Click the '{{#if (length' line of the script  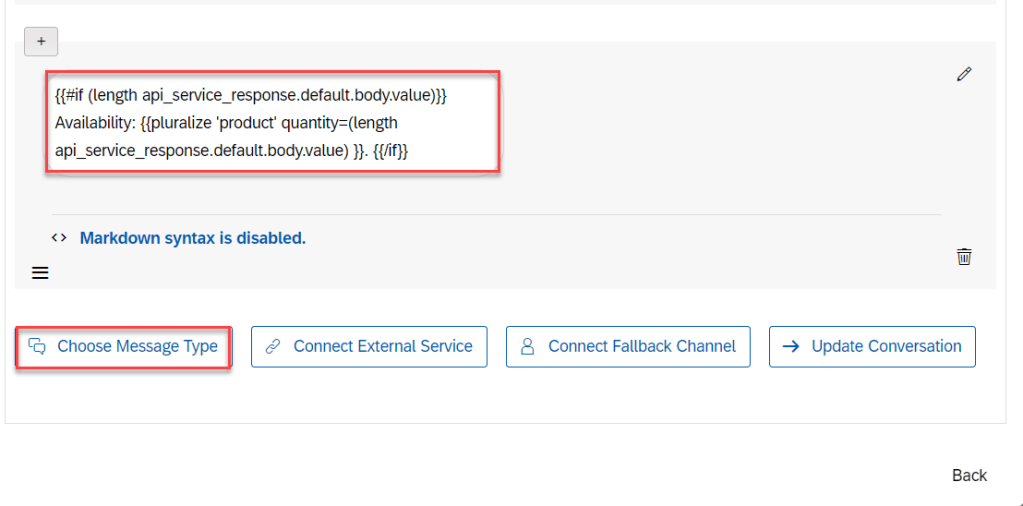coord(250,96)
